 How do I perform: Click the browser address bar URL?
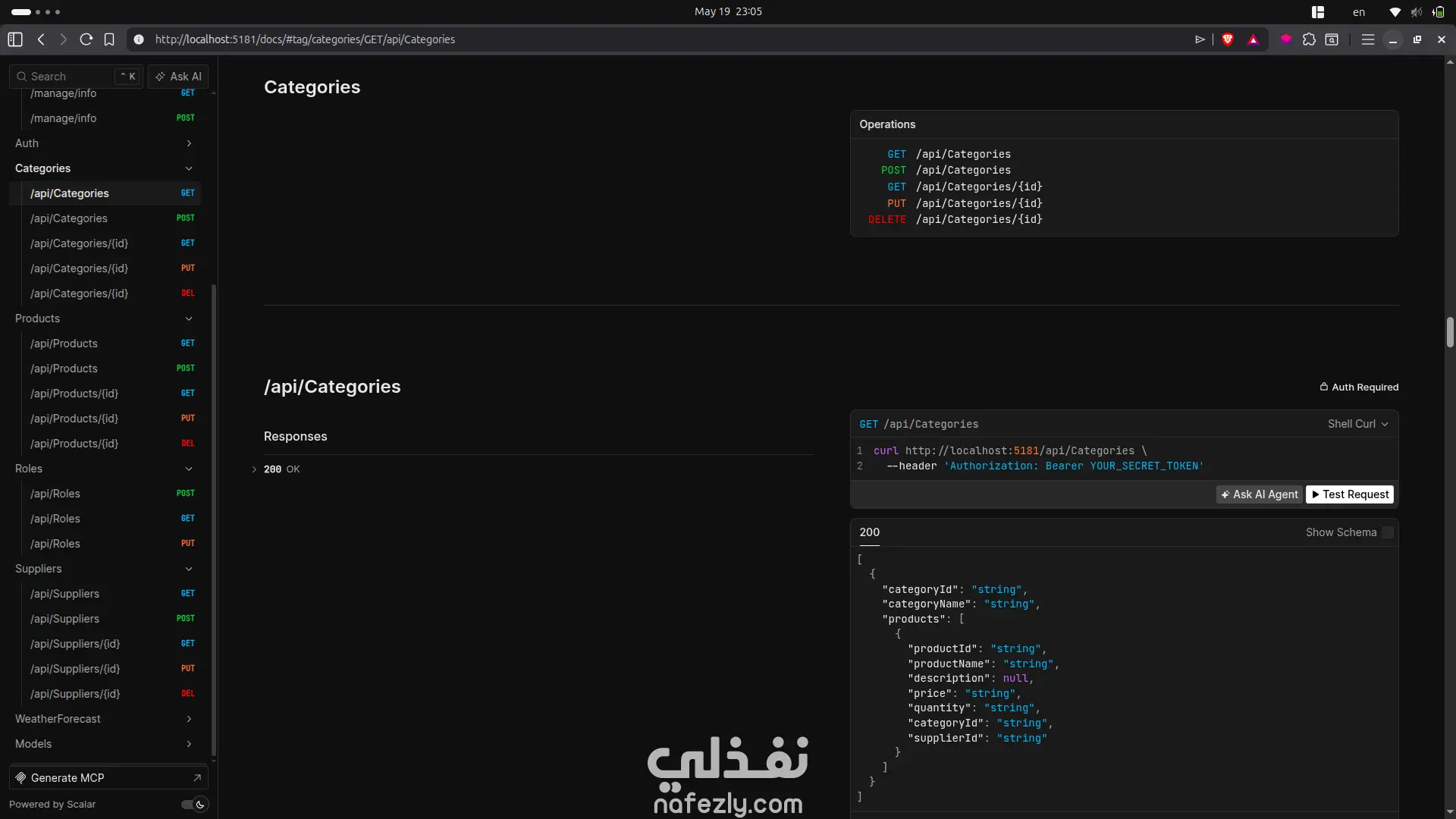coord(305,39)
